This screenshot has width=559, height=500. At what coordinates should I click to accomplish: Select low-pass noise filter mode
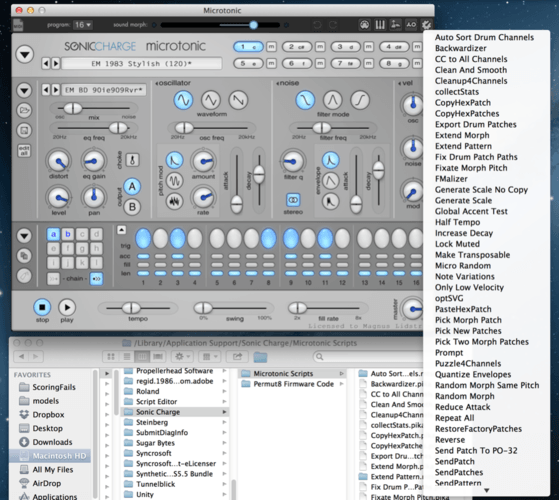click(x=305, y=100)
